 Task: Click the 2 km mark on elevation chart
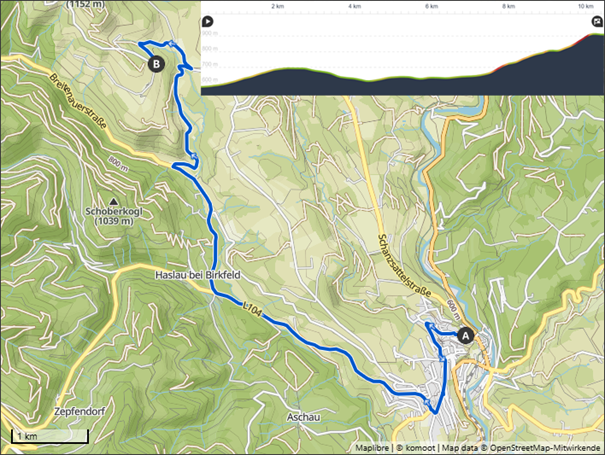(x=278, y=6)
